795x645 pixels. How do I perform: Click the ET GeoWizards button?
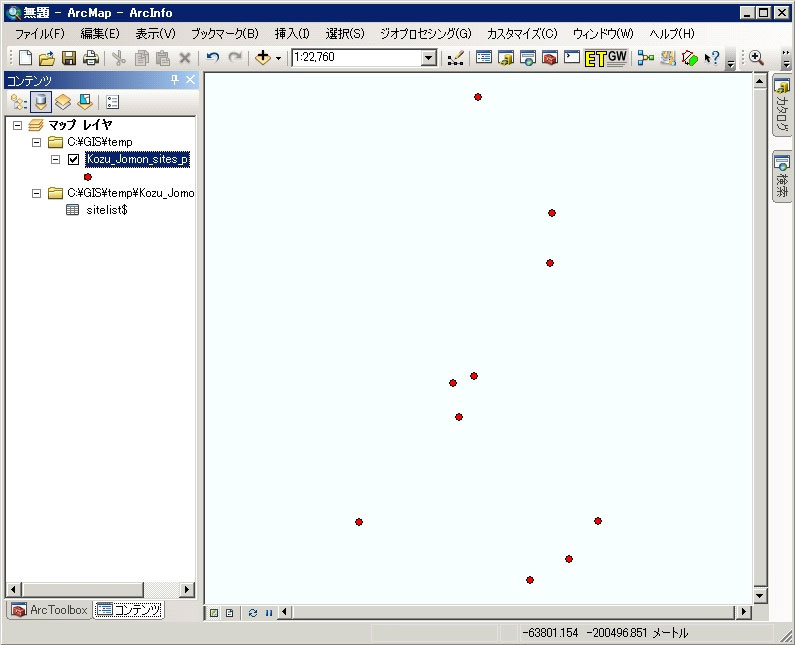coord(606,58)
